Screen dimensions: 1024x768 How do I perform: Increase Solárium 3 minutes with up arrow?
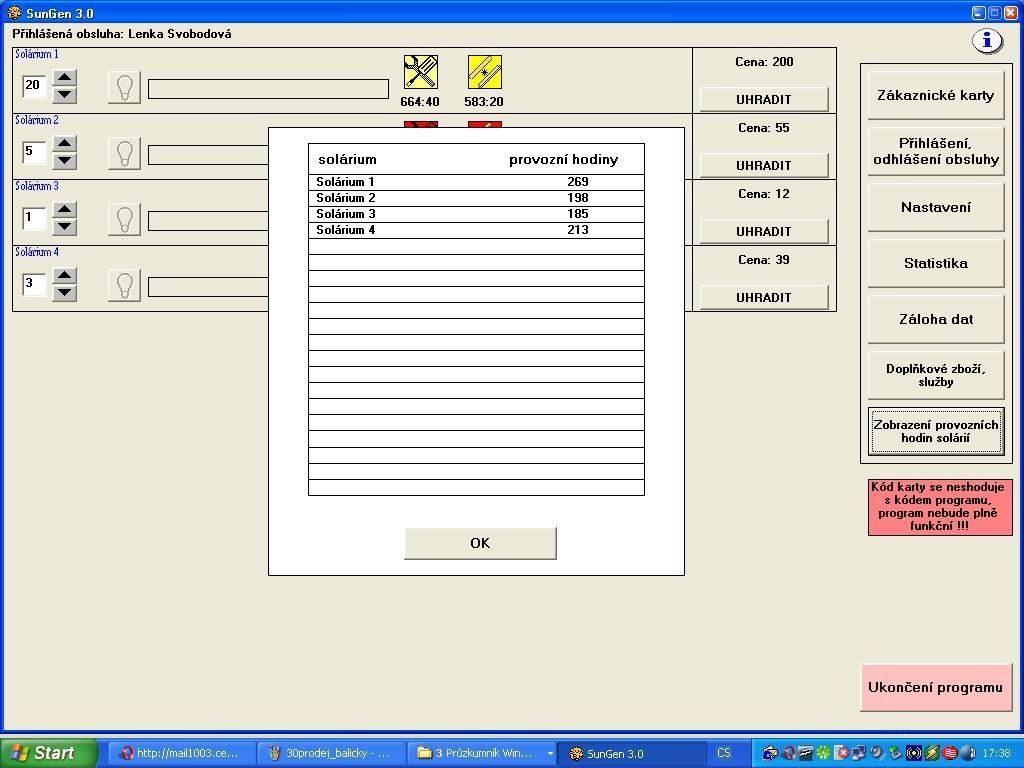tap(64, 210)
